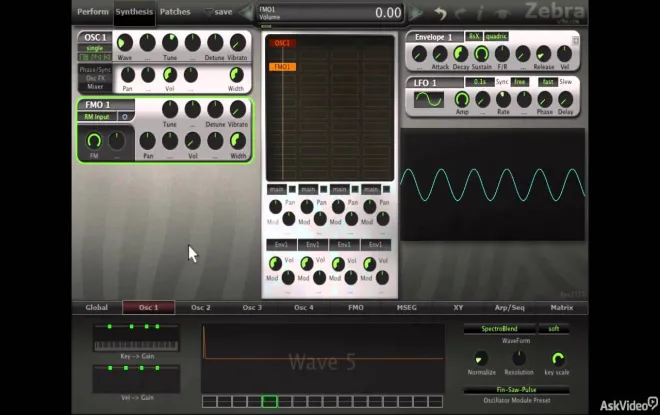Click the Vel -> Gain editor

click(x=136, y=379)
